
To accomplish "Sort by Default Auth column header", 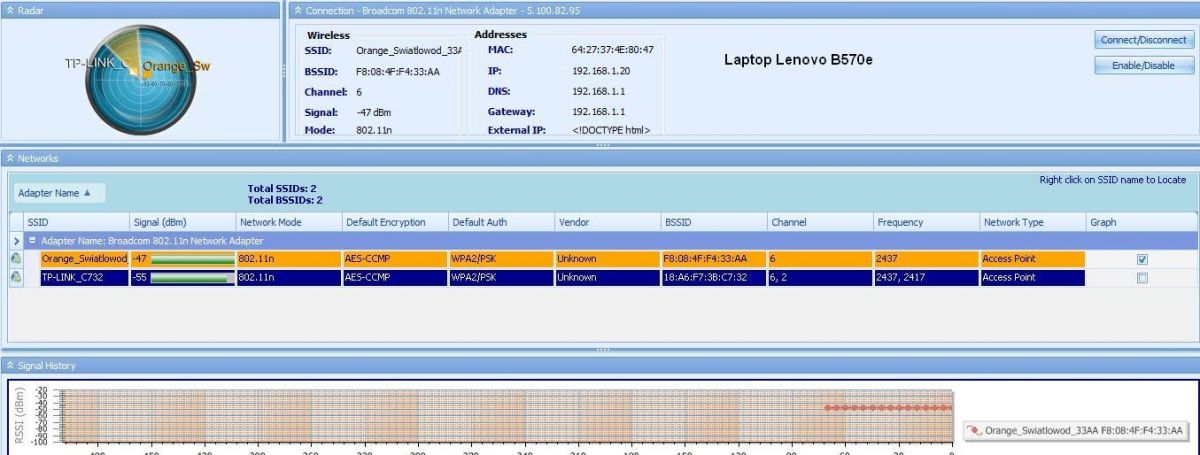I will tap(501, 222).
